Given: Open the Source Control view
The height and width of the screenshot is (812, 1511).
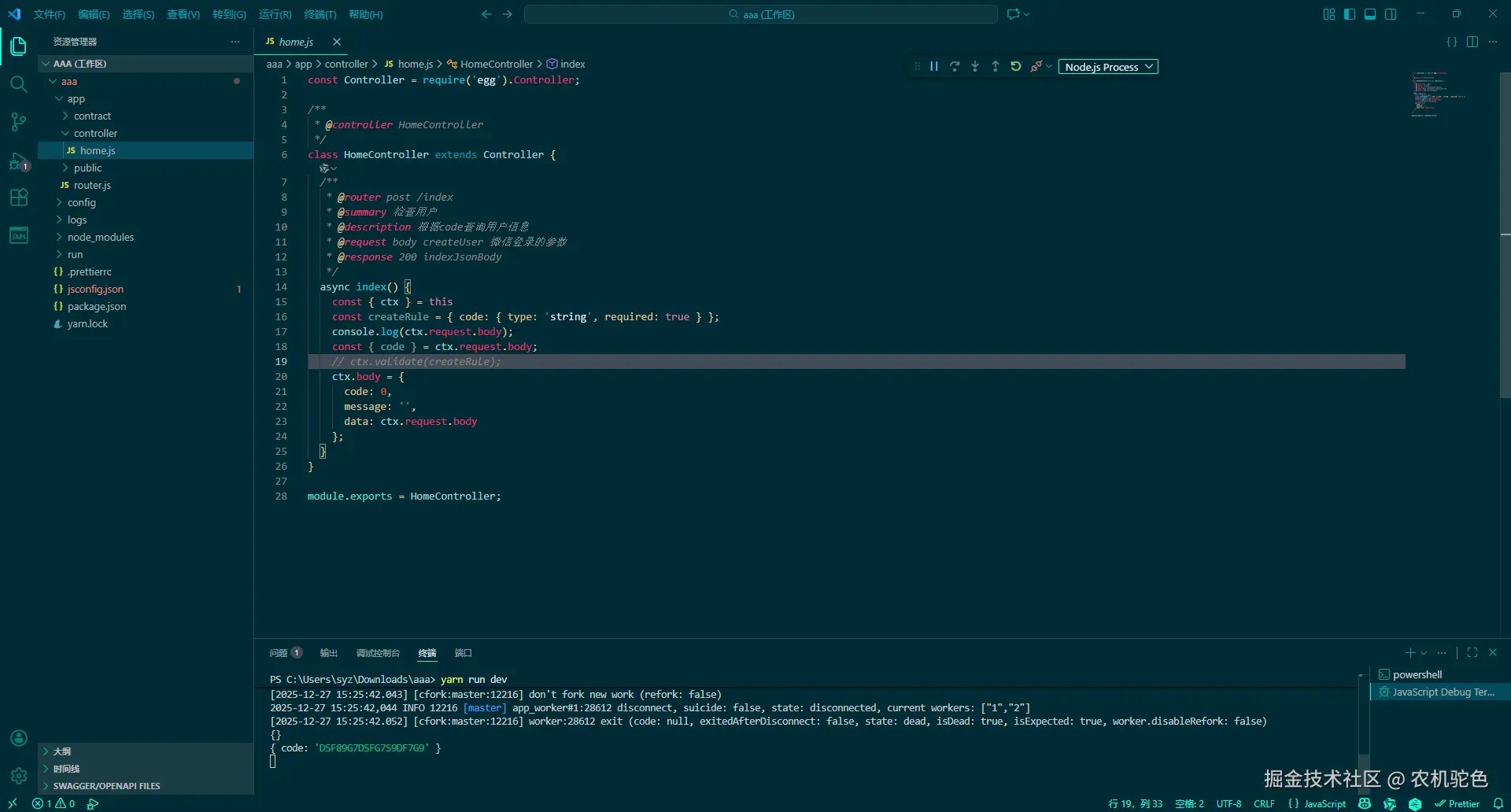Looking at the screenshot, I should 18,122.
